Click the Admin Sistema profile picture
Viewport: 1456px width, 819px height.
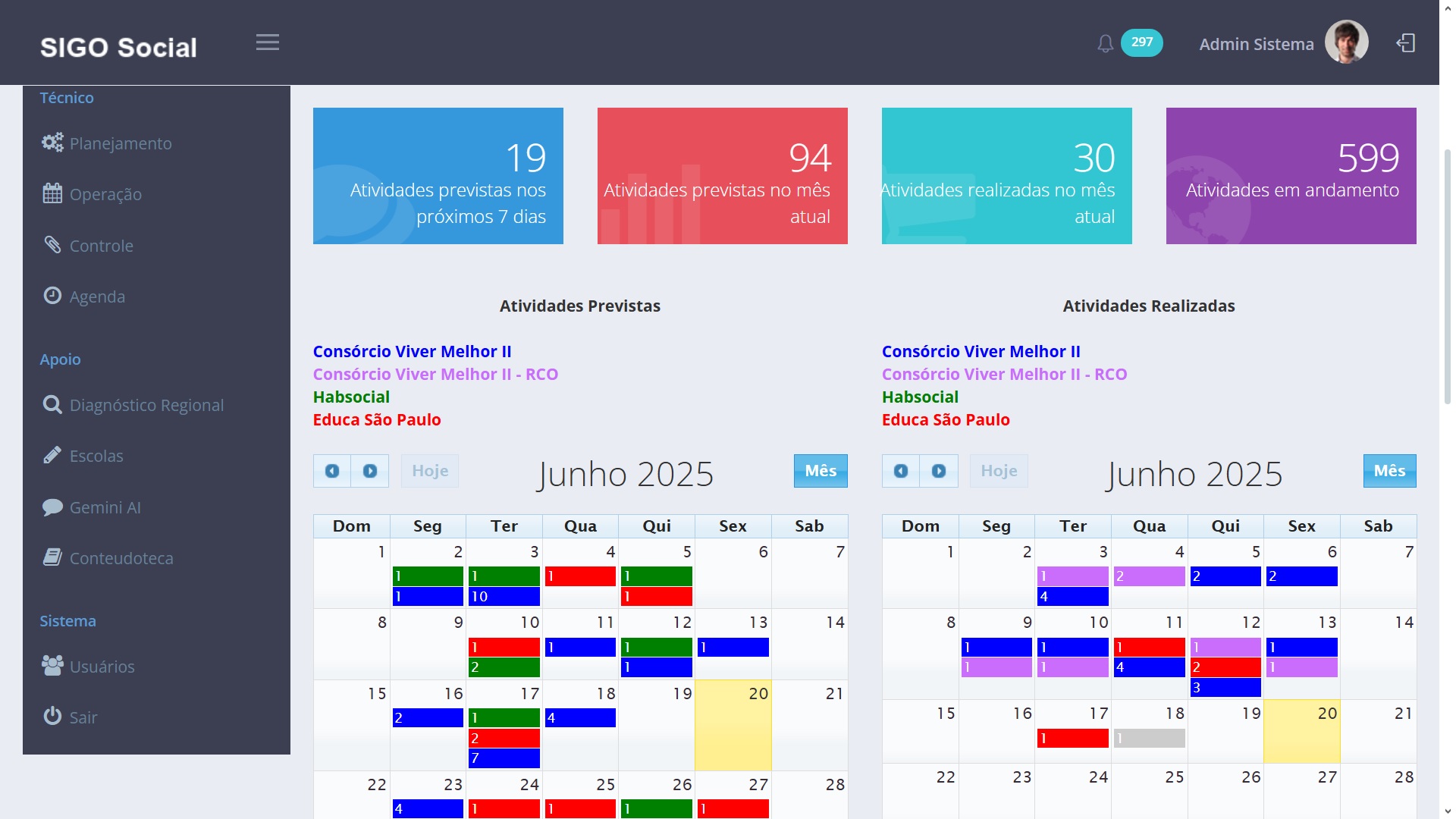pos(1346,42)
